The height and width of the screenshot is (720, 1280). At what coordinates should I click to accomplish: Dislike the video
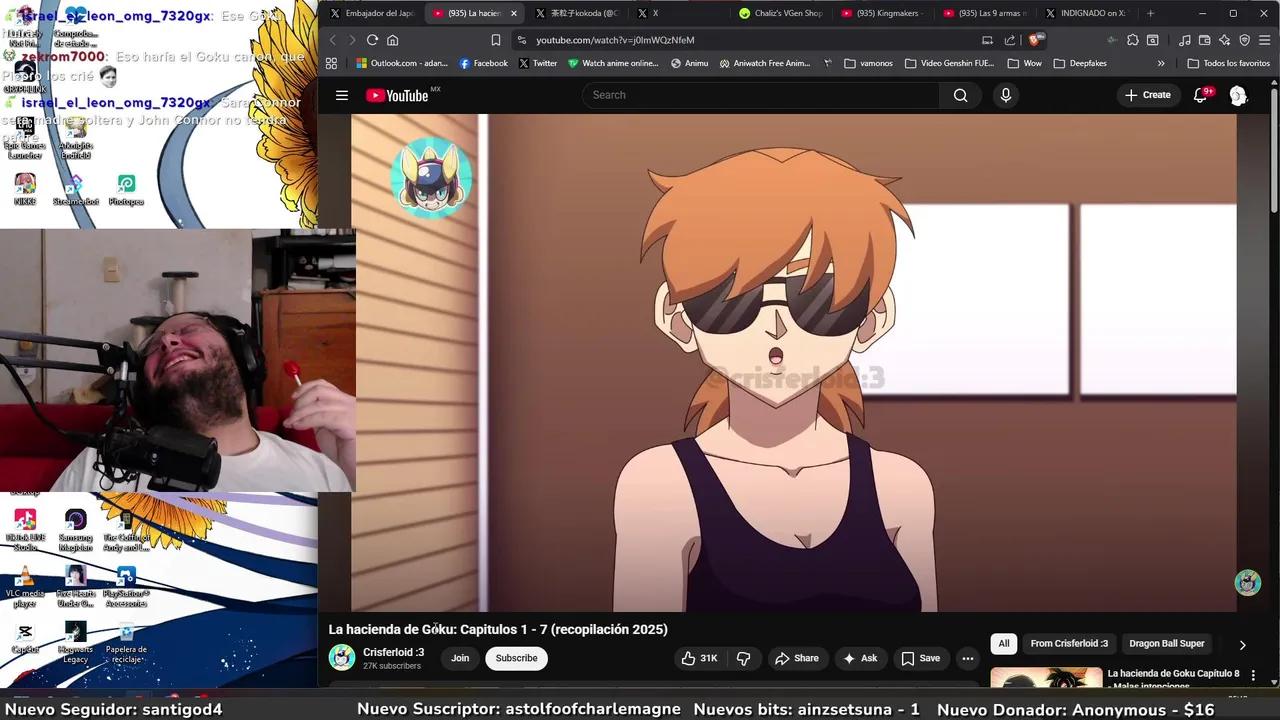[x=743, y=658]
